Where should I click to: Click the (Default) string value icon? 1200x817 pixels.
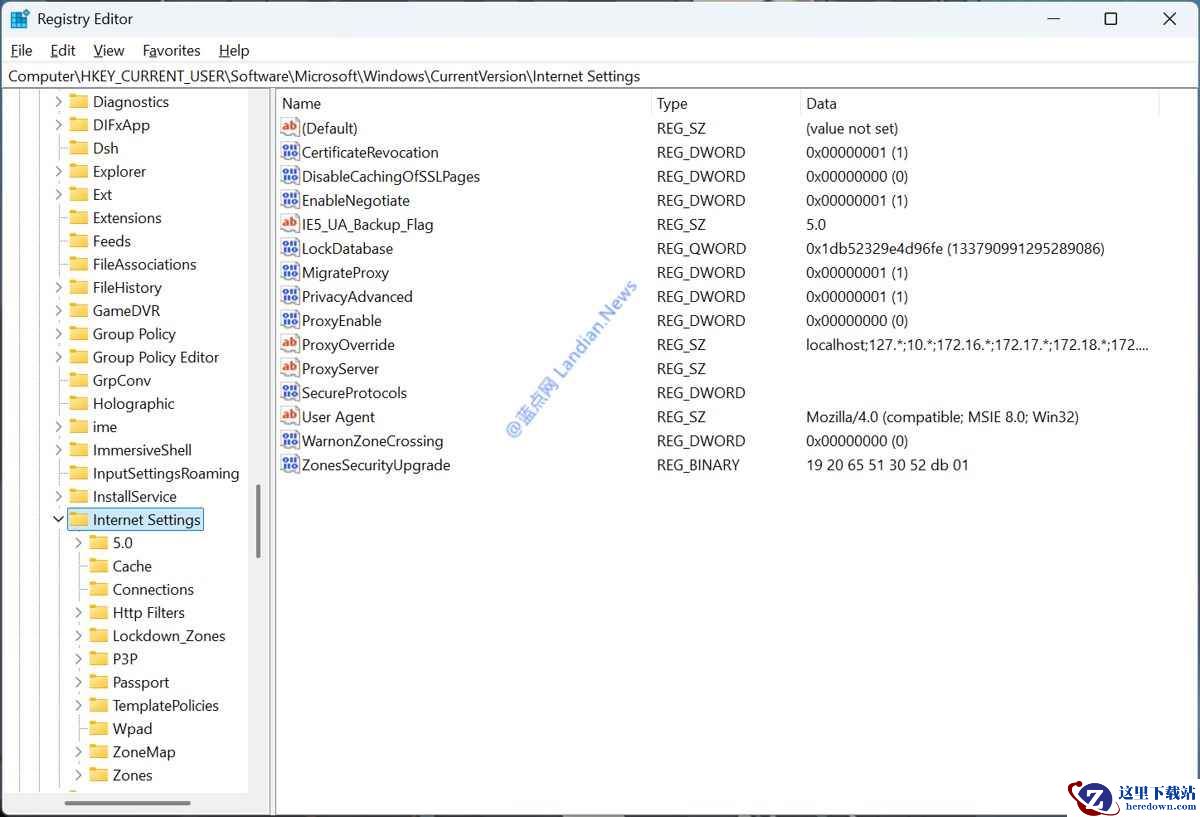pos(290,128)
